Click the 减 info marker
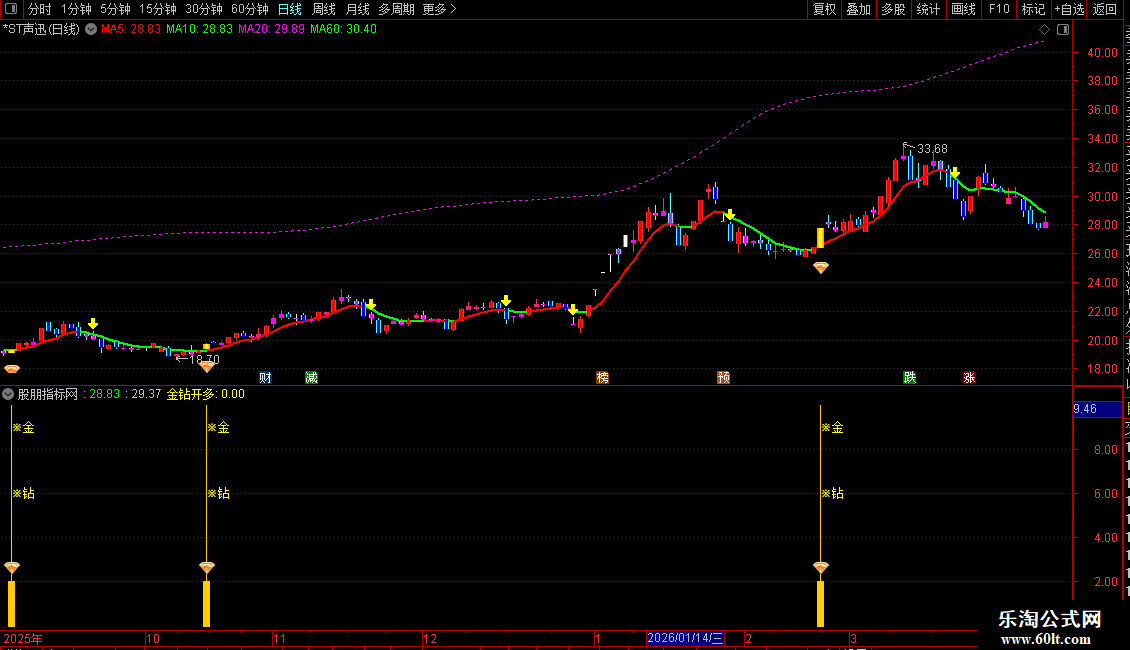 pos(311,378)
